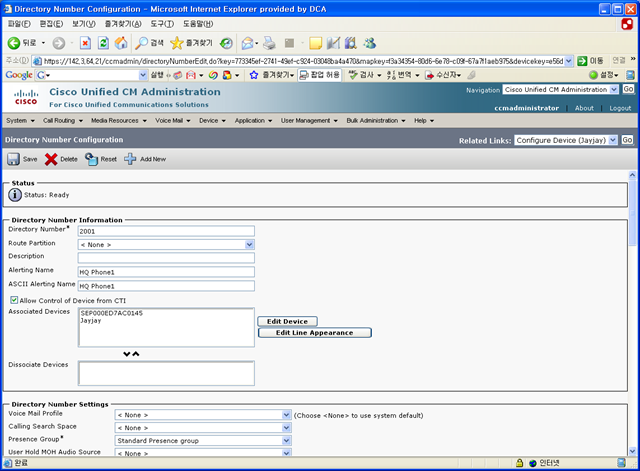Viewport: 640px width, 471px height.
Task: Open the Calling Search Space dropdown
Action: coord(287,427)
